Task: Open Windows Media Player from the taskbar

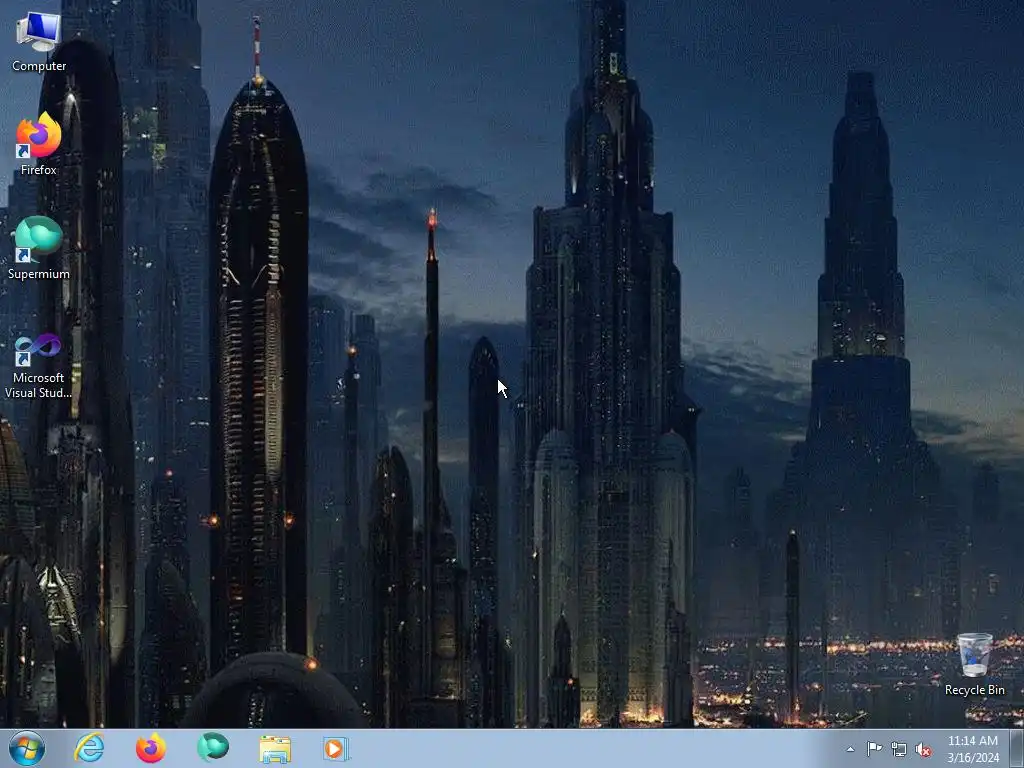Action: pyautogui.click(x=336, y=748)
